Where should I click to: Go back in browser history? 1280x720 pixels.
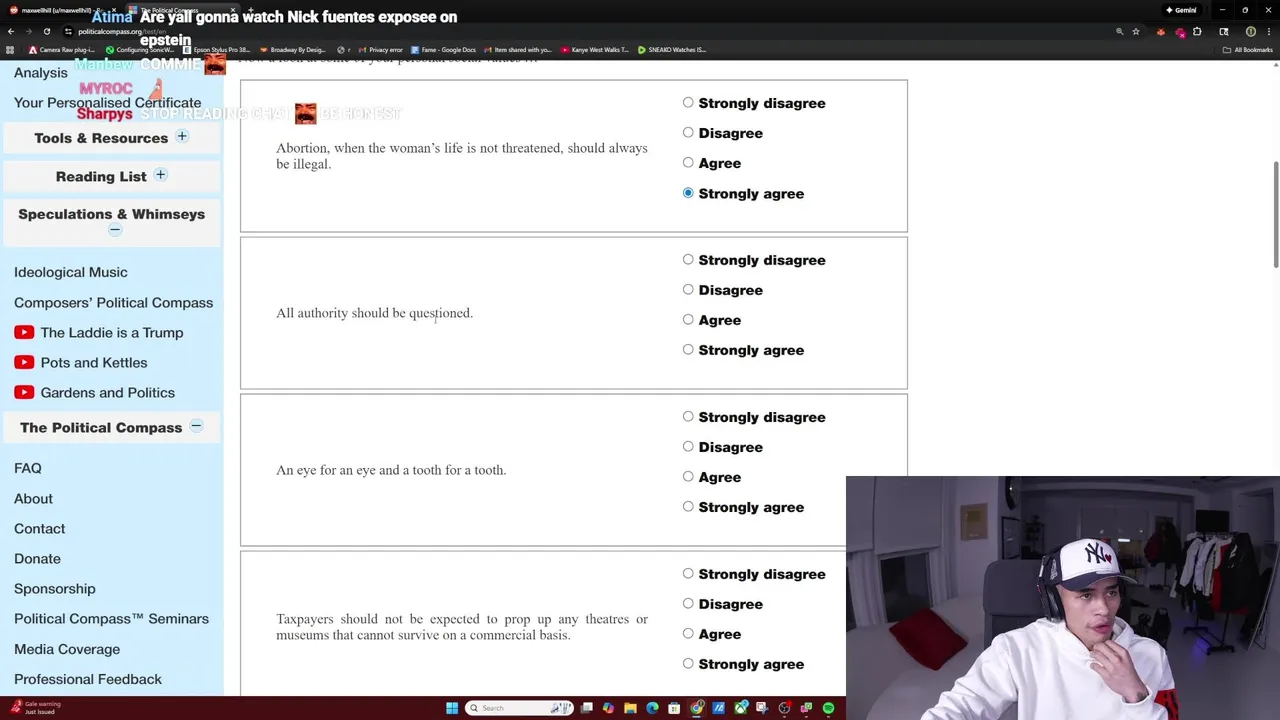[x=11, y=31]
